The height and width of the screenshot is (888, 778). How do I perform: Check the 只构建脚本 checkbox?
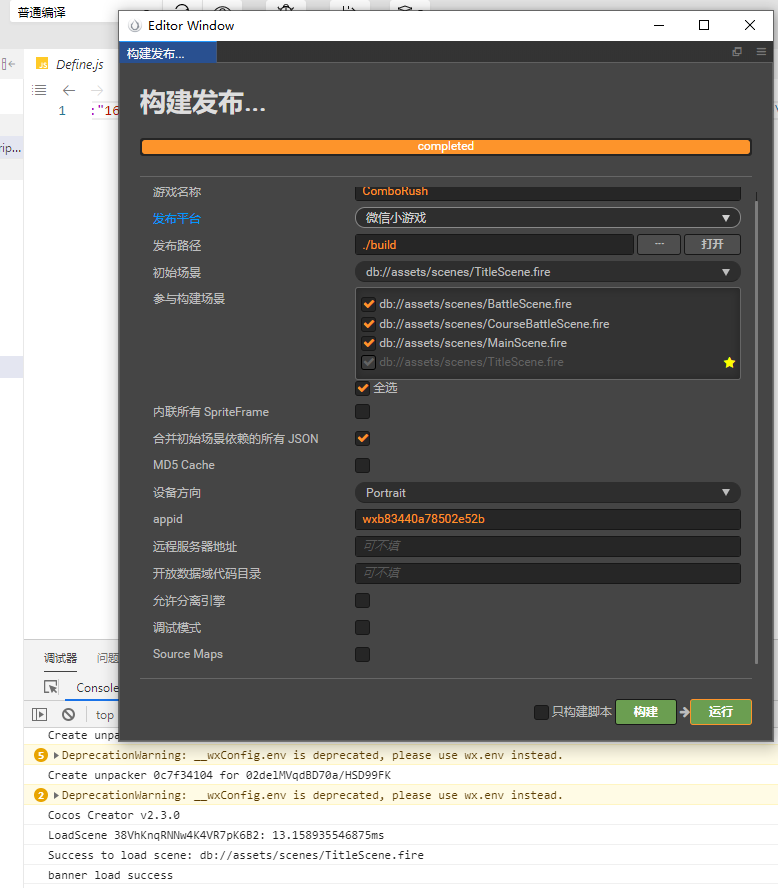point(541,712)
